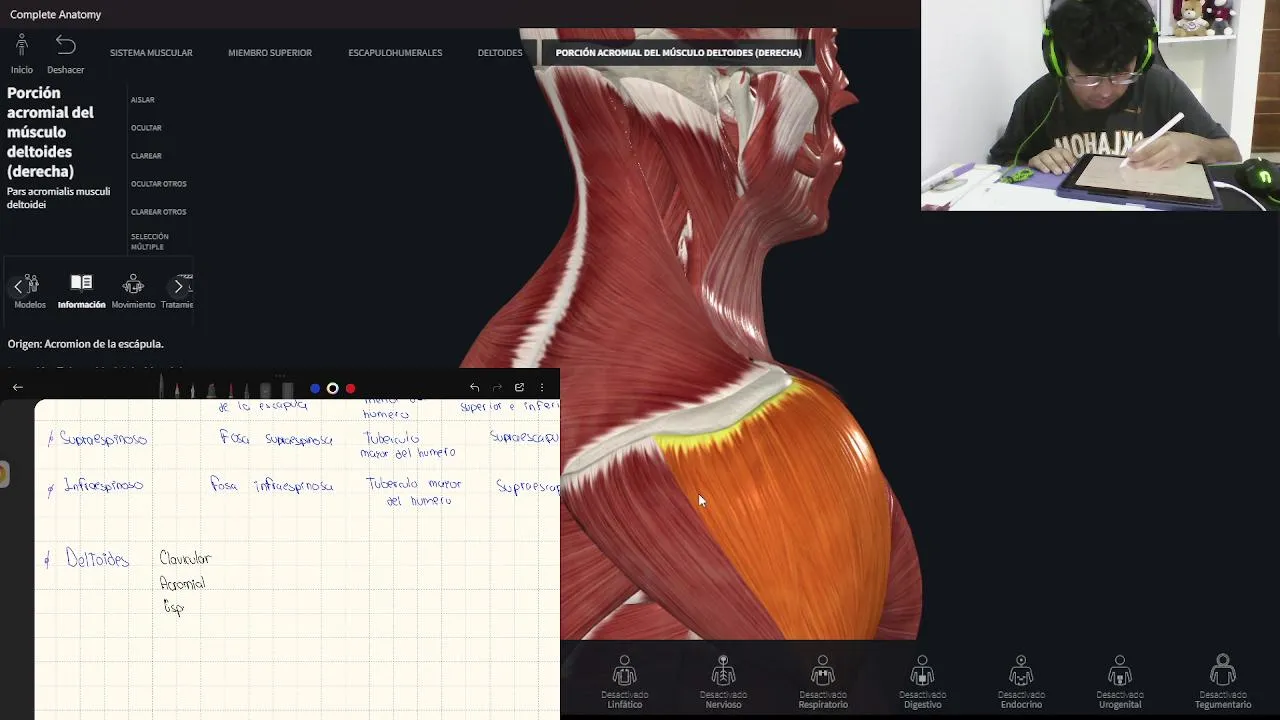Viewport: 1280px width, 720px height.
Task: Click 'Pars acromialis musculi deltoidei' subtitle
Action: tap(58, 198)
